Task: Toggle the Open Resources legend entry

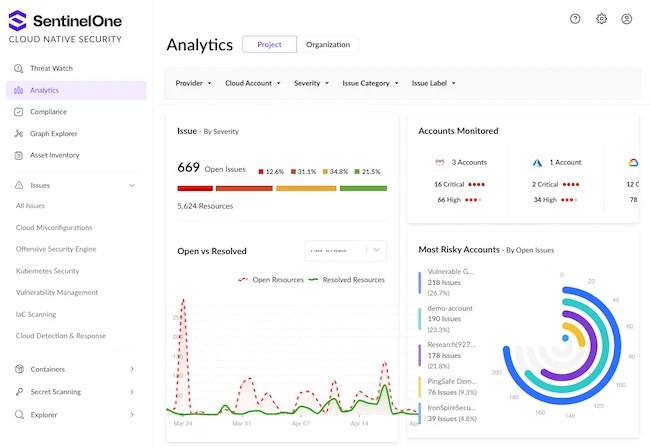Action: coord(271,280)
